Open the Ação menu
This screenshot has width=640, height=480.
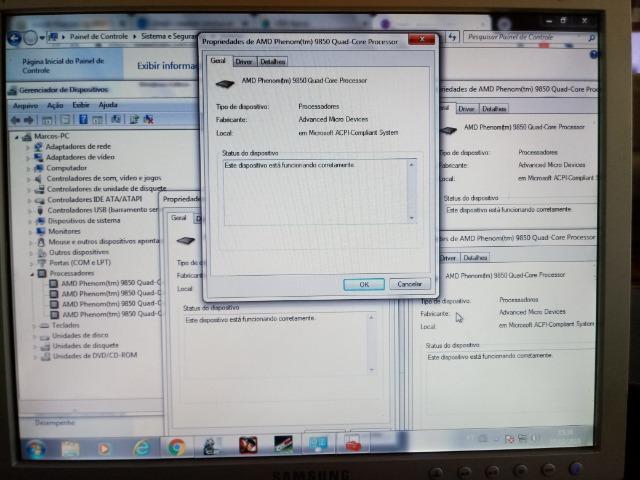click(55, 105)
